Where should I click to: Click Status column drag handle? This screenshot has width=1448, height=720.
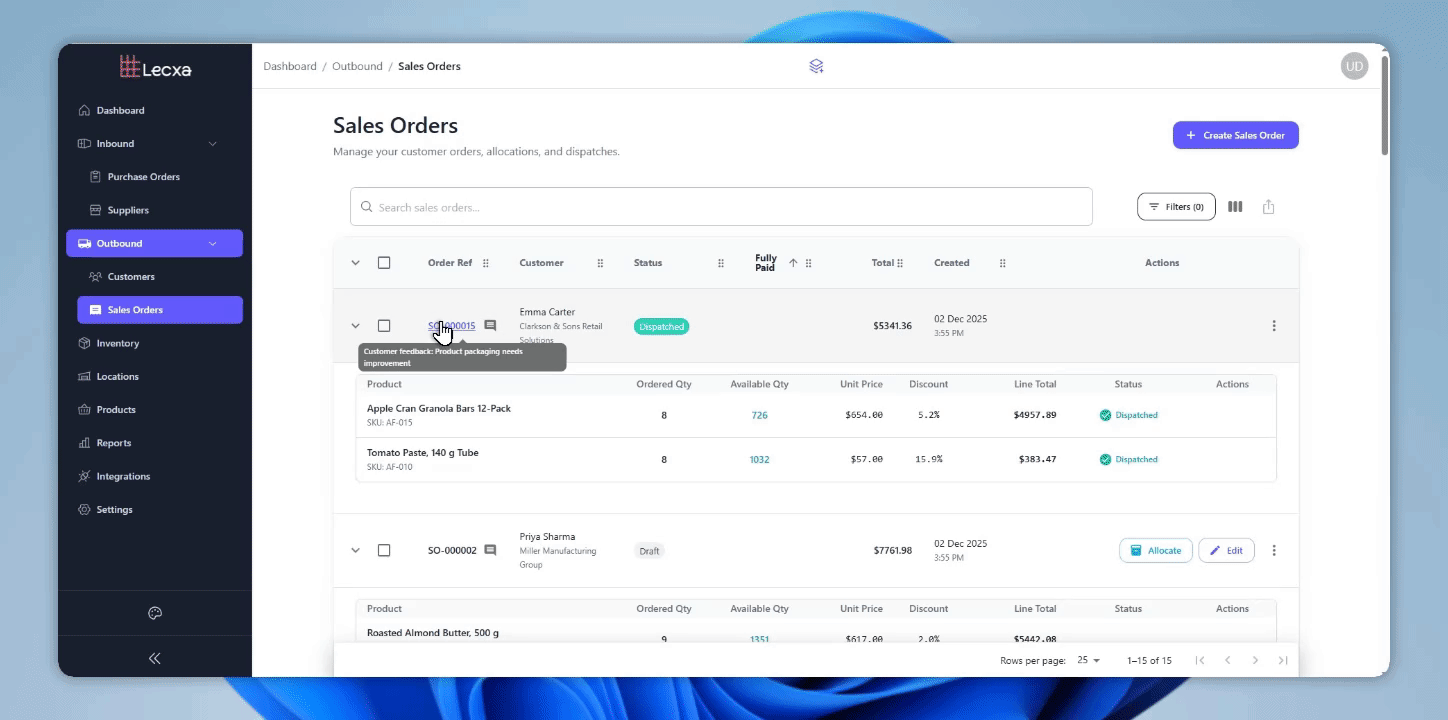point(721,263)
